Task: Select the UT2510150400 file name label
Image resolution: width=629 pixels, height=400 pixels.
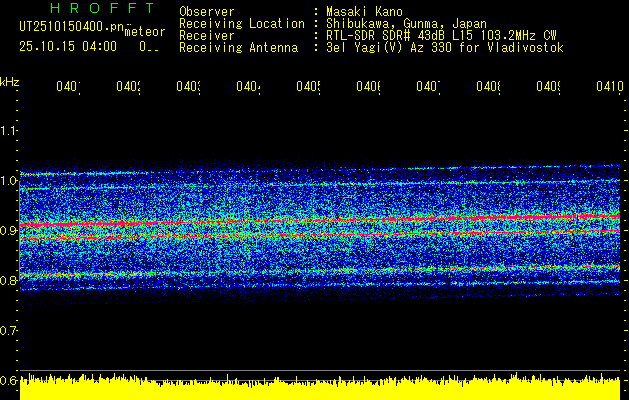Action: click(x=65, y=28)
